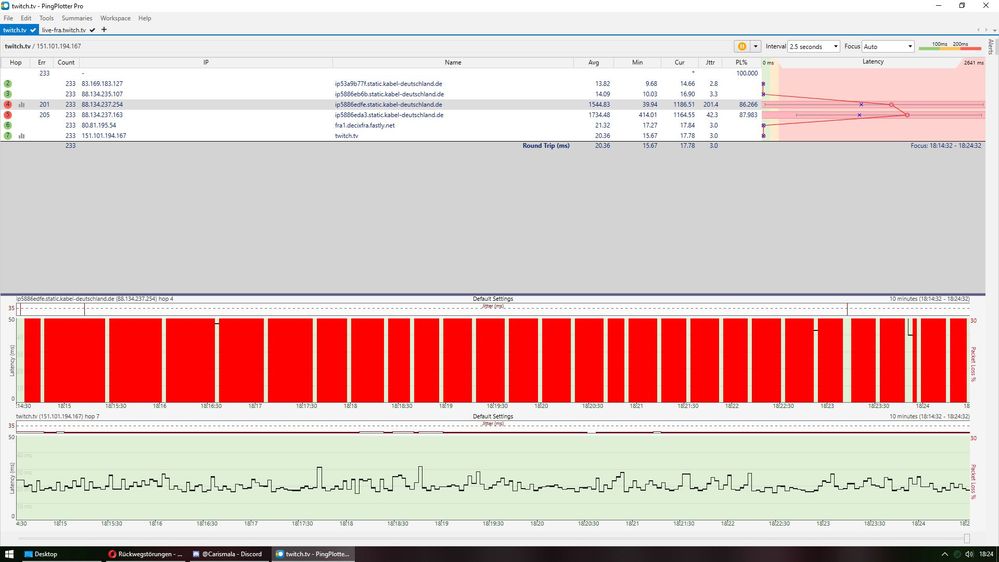Toggle timeline graph icon for hop 7
The width and height of the screenshot is (999, 562).
pos(22,135)
